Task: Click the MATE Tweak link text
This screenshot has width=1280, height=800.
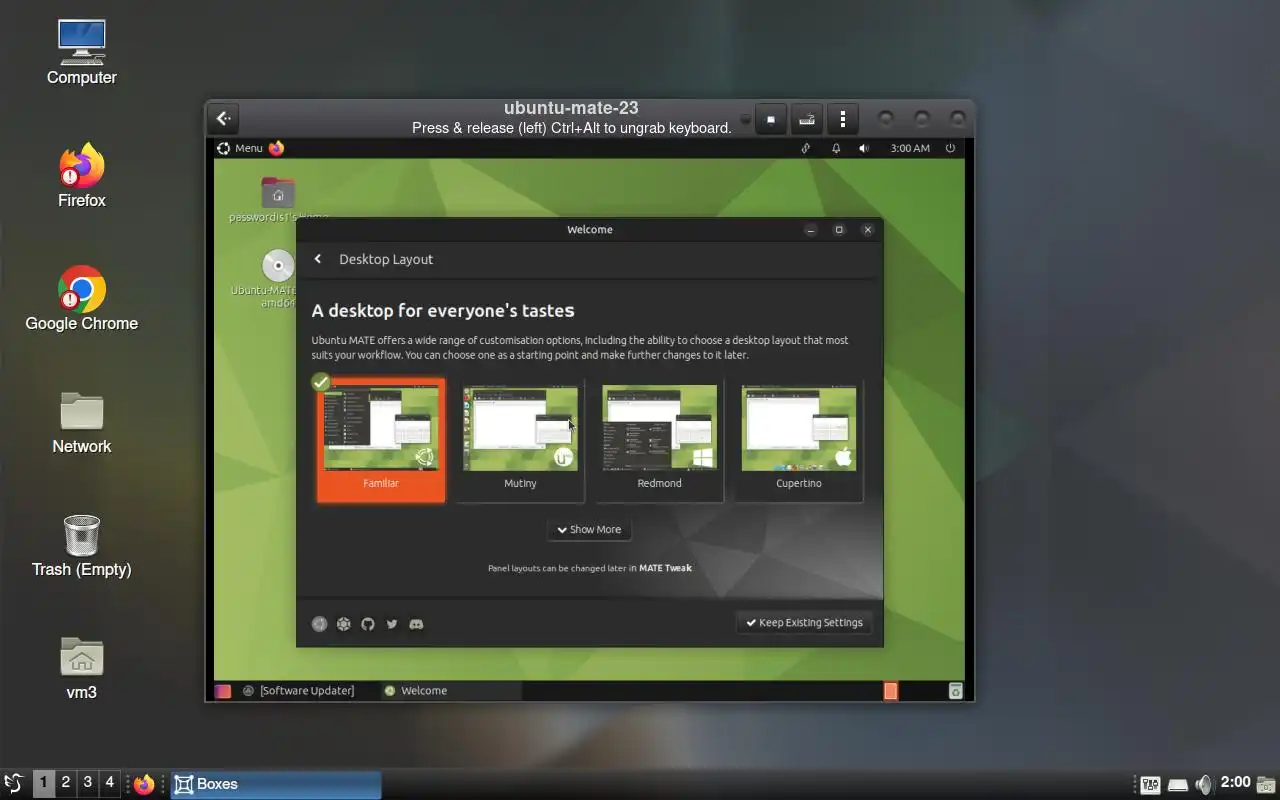Action: (x=665, y=568)
